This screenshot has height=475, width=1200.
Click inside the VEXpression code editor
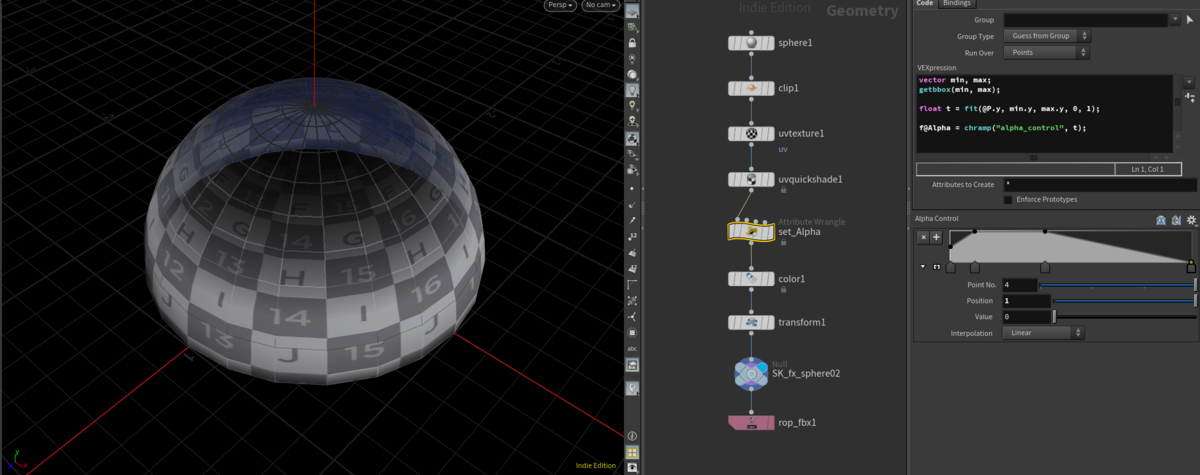1044,113
